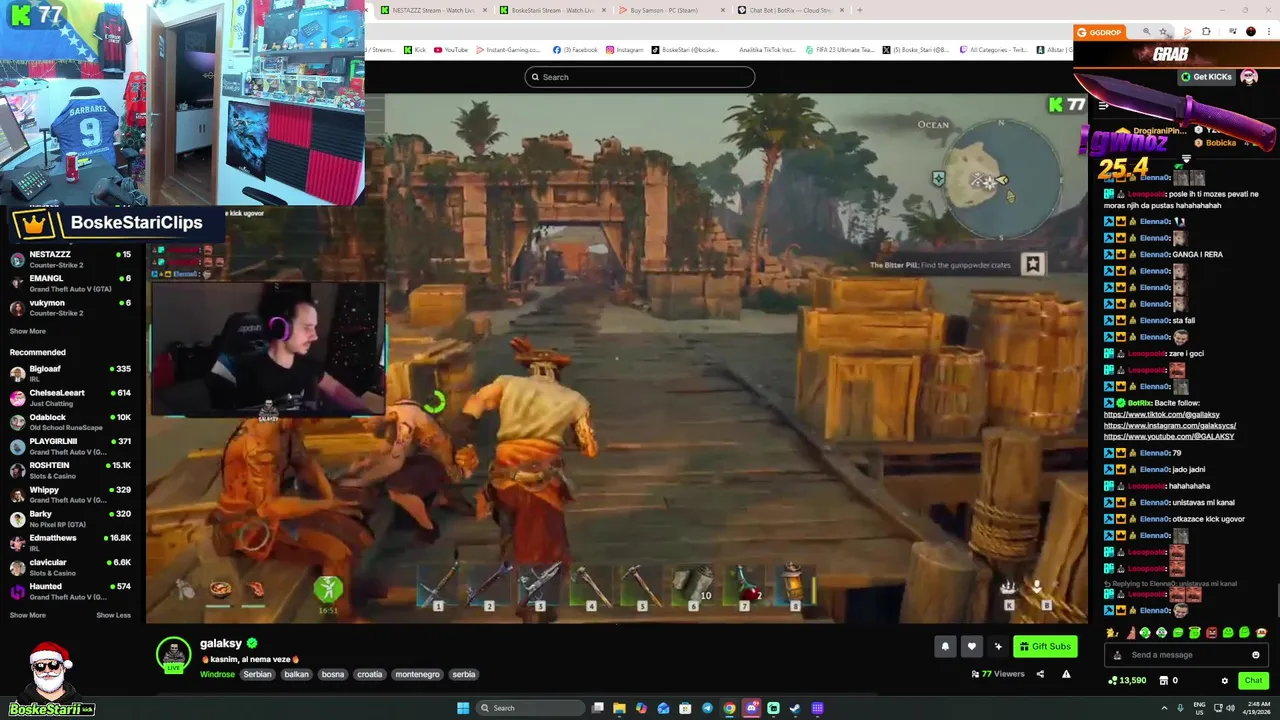Click the Windrose category link
The height and width of the screenshot is (720, 1280).
217,674
